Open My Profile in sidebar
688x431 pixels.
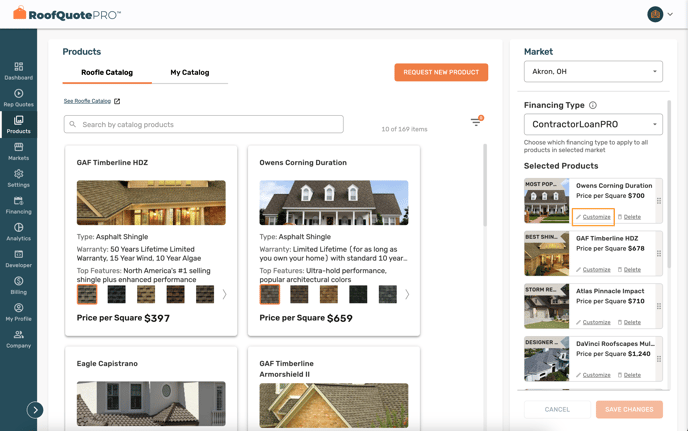(x=18, y=312)
